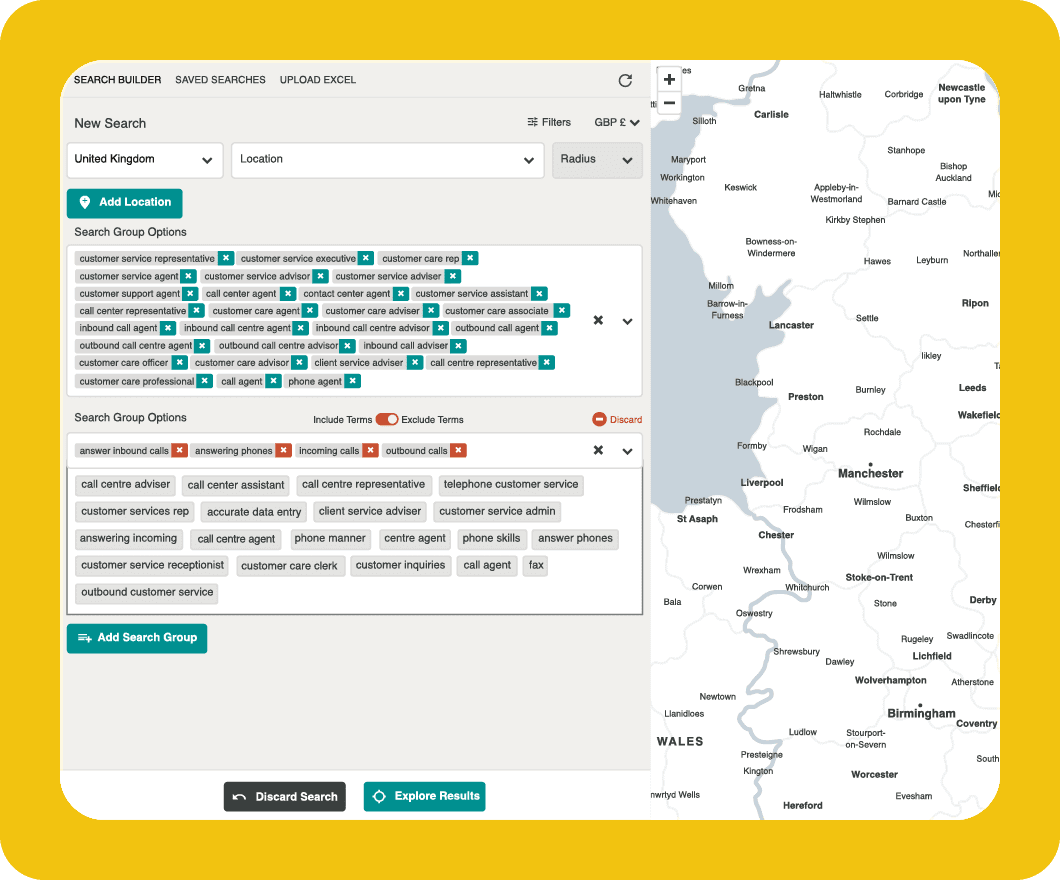Change the GBP £ currency selector
1060x880 pixels.
(617, 122)
